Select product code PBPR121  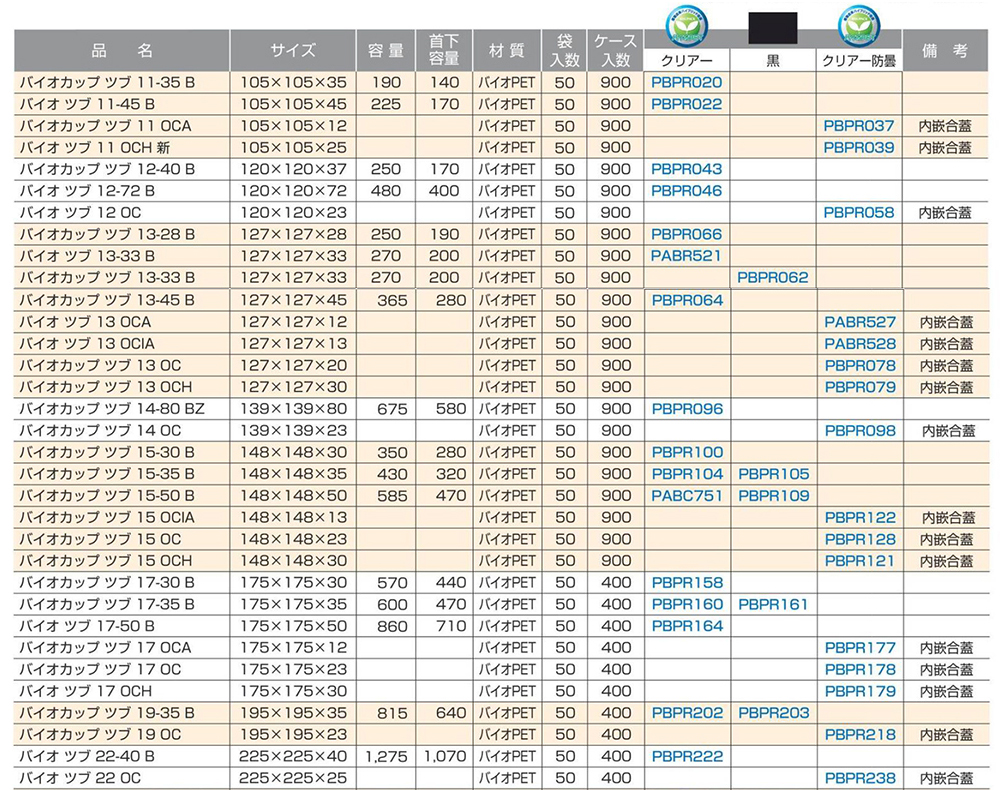point(860,560)
